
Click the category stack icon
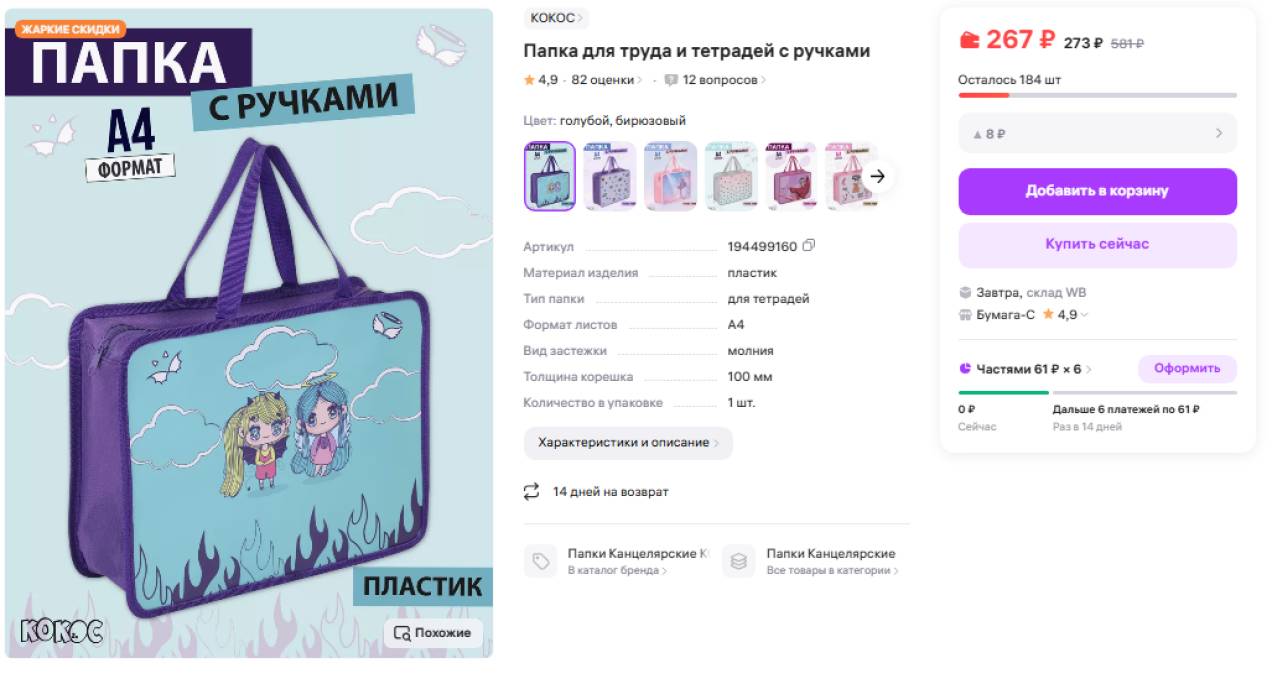point(739,561)
